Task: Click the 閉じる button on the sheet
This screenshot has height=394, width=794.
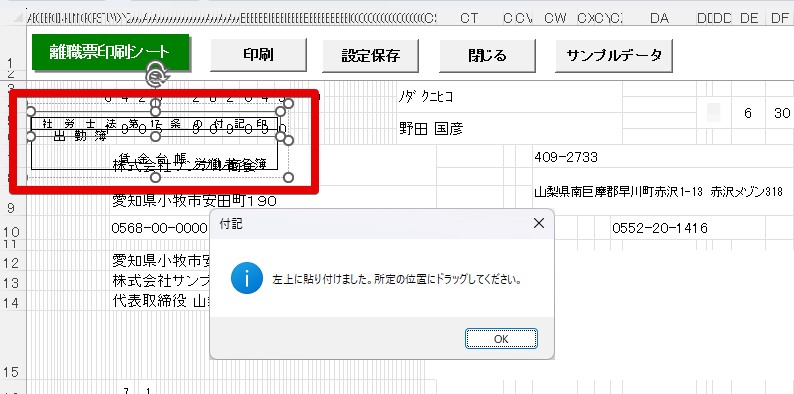Action: click(487, 55)
